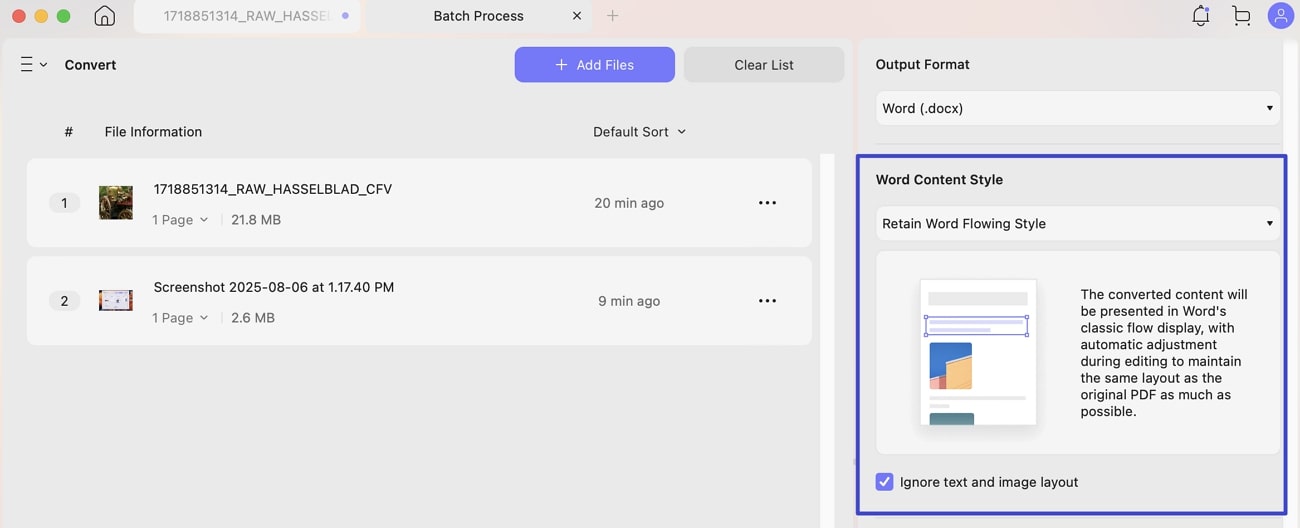The image size is (1300, 528).
Task: Switch to 1718851314_RAW_HASSEL tab
Action: pyautogui.click(x=247, y=16)
